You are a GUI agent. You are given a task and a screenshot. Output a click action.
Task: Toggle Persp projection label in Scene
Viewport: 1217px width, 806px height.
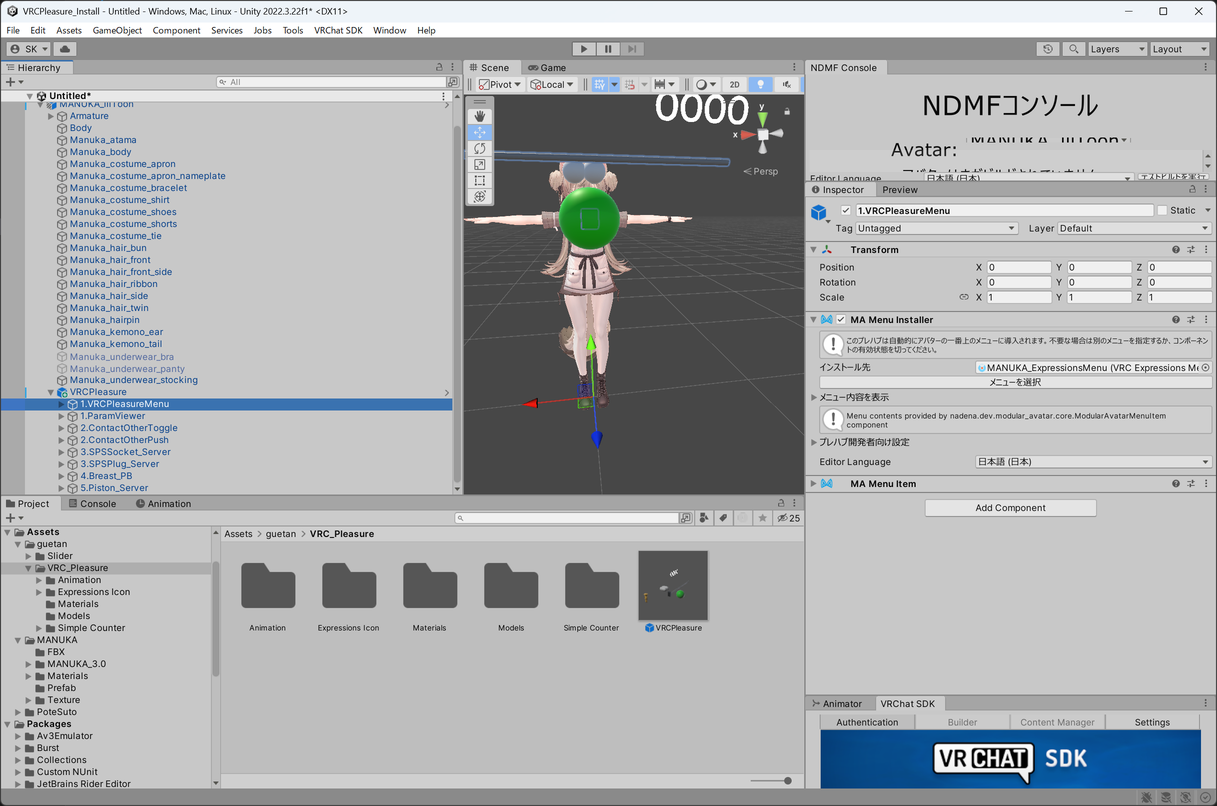[x=762, y=171]
